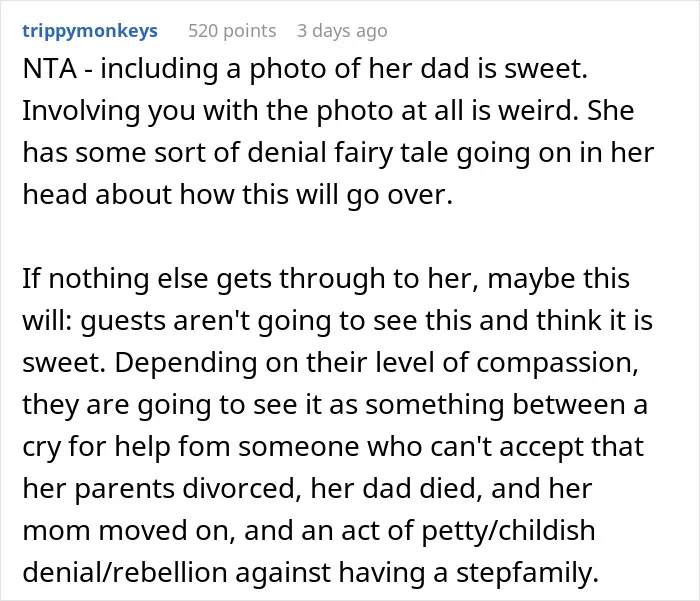Click the words 'mom moved on,'
This screenshot has width=700, height=601.
129,530
